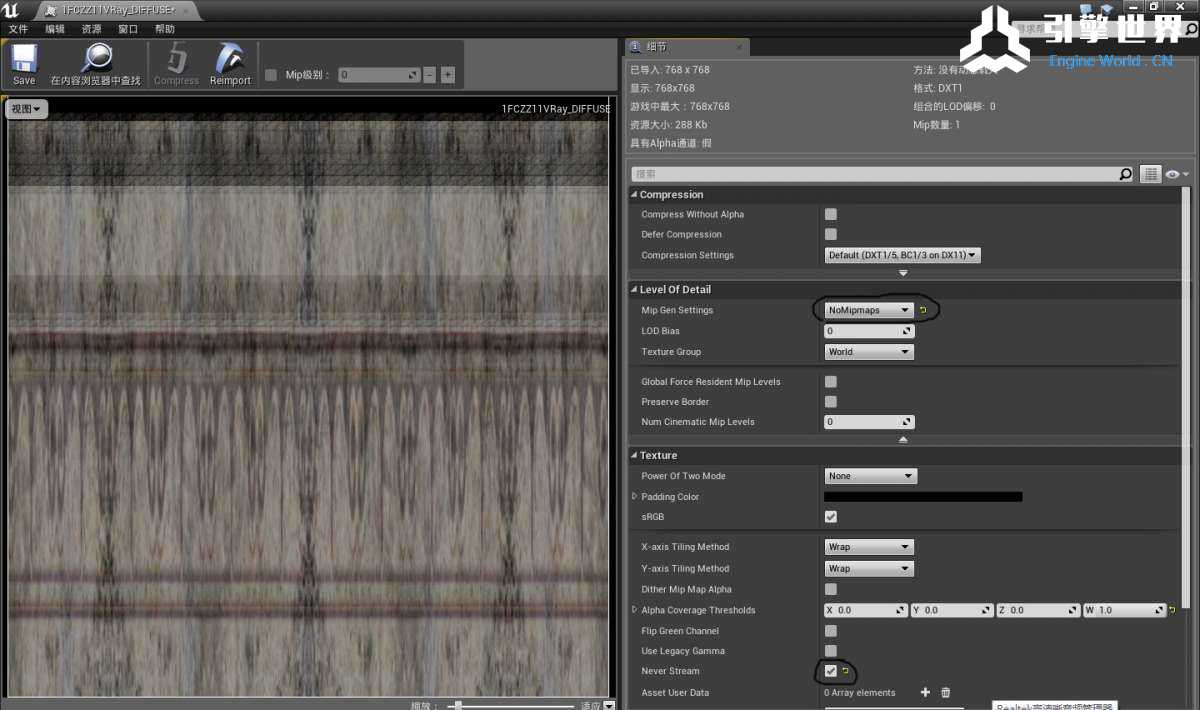This screenshot has width=1200, height=710.
Task: Open the Texture Group World dropdown
Action: pyautogui.click(x=869, y=352)
